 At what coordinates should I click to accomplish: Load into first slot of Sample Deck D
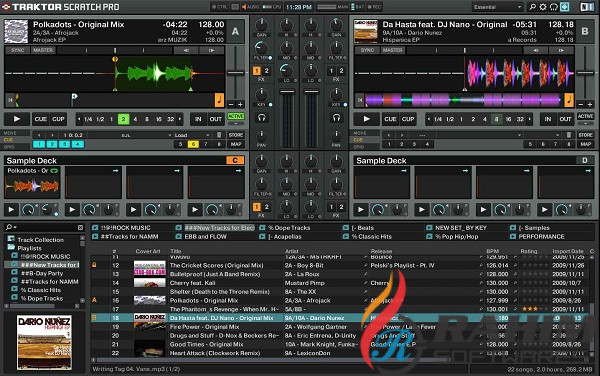(404, 171)
